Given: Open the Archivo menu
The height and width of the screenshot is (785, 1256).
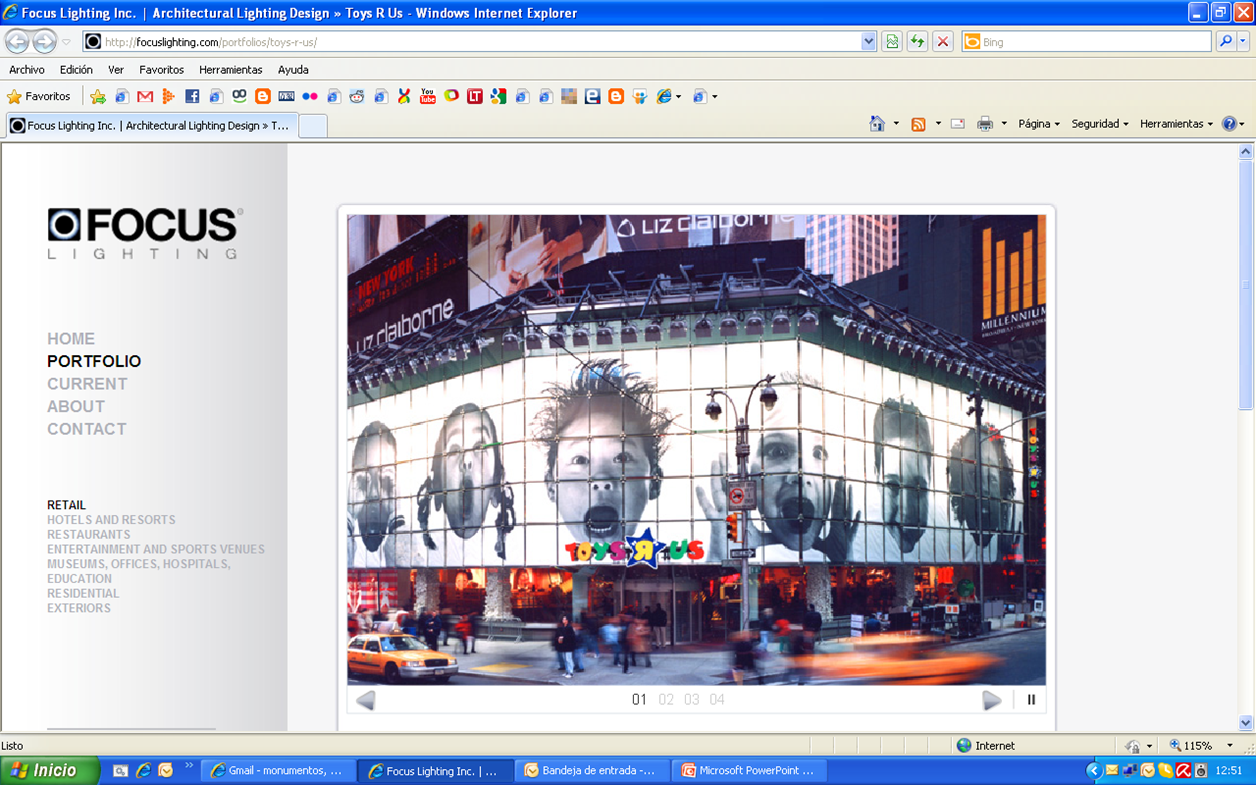Looking at the screenshot, I should (27, 70).
